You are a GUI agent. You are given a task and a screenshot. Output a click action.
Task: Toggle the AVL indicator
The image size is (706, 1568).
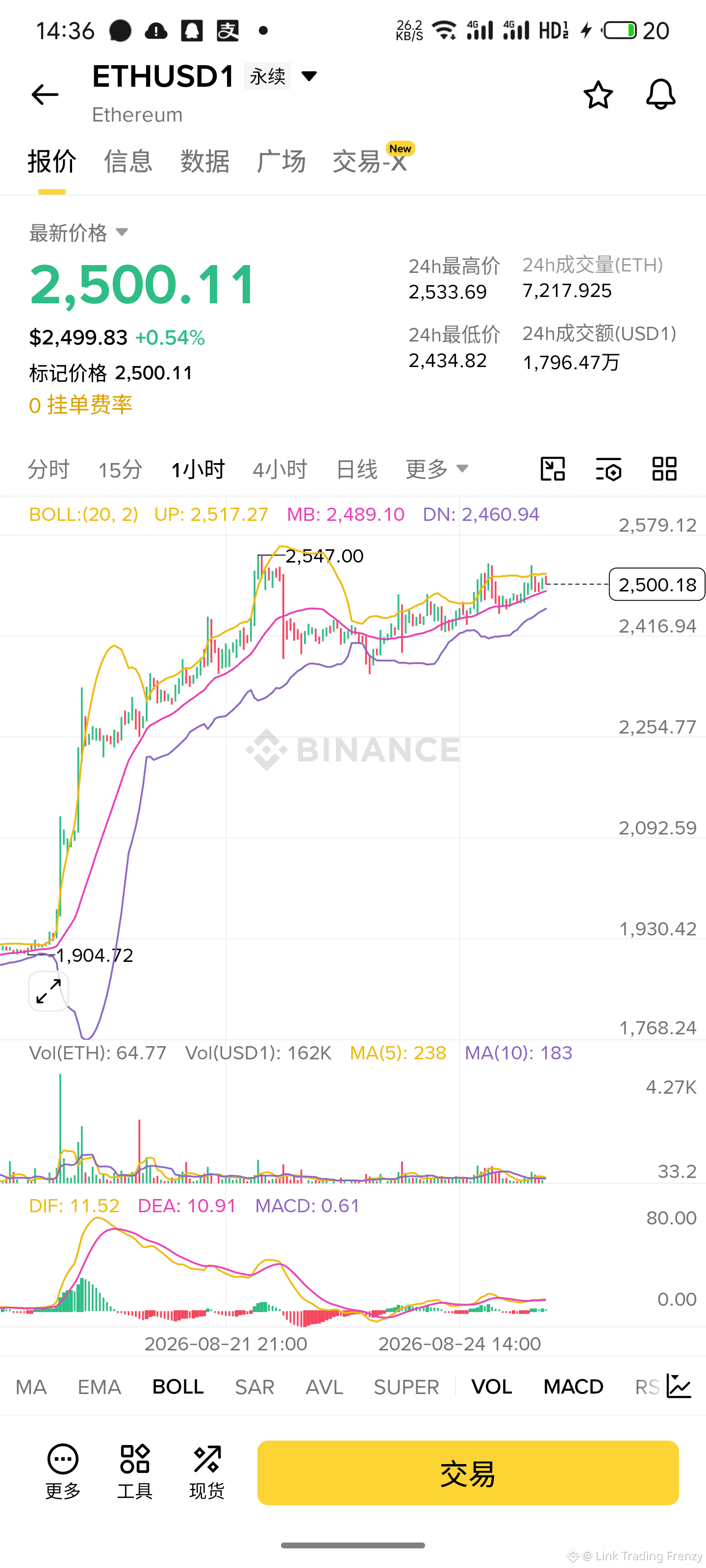click(x=324, y=1387)
